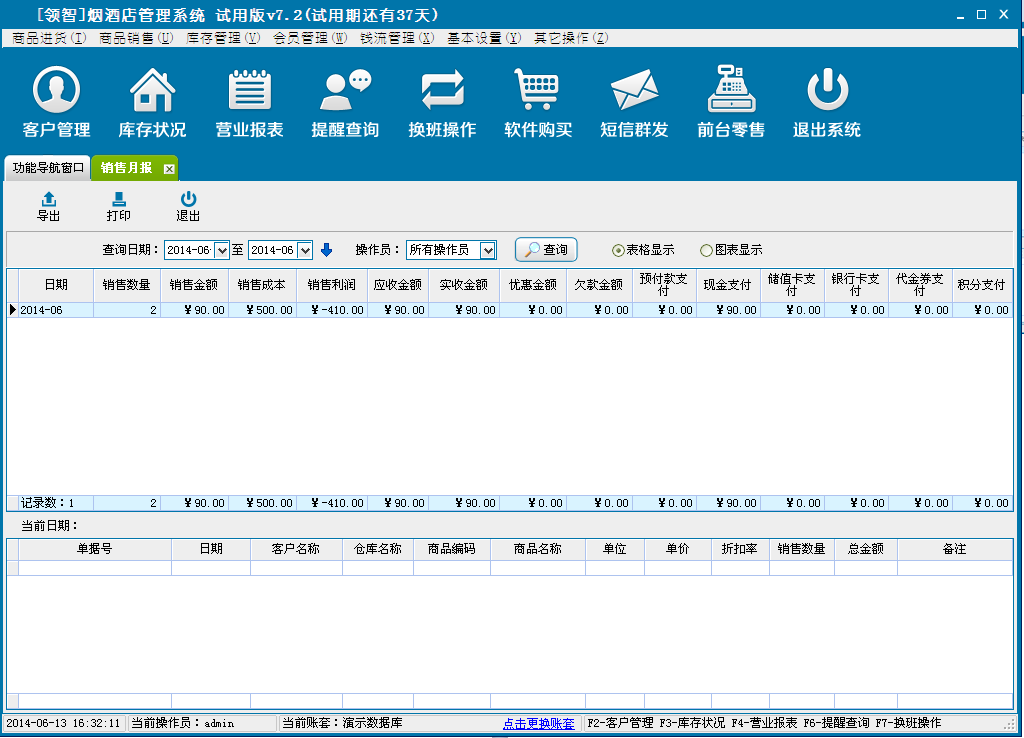
Task: Expand the end date dropdown
Action: click(306, 250)
